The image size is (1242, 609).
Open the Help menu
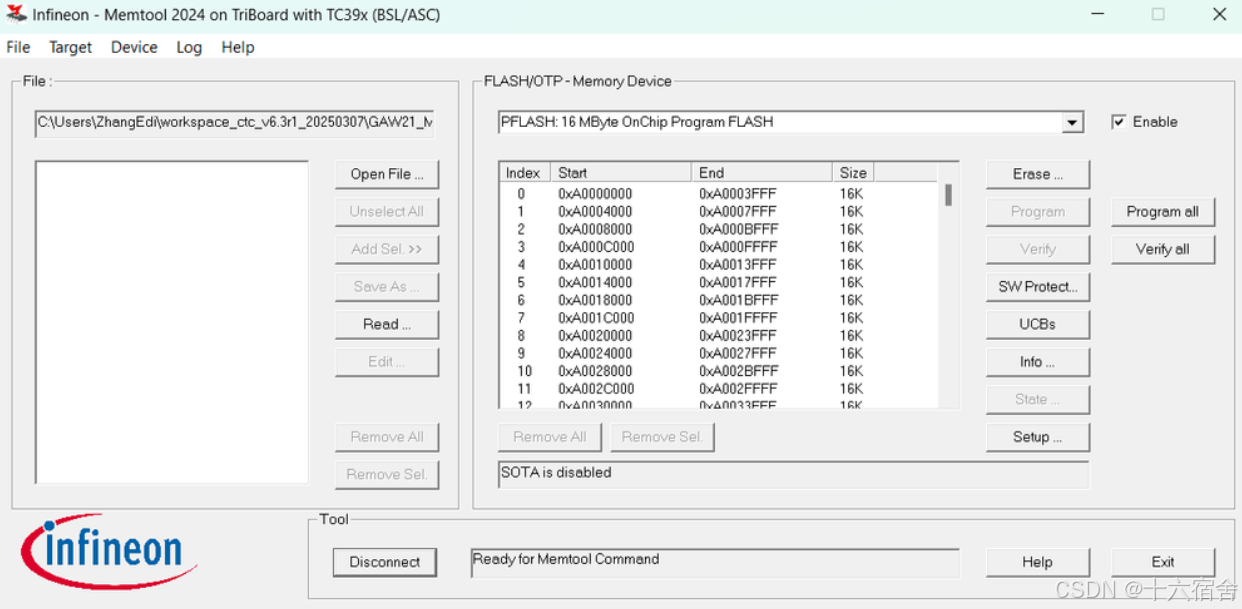point(238,47)
